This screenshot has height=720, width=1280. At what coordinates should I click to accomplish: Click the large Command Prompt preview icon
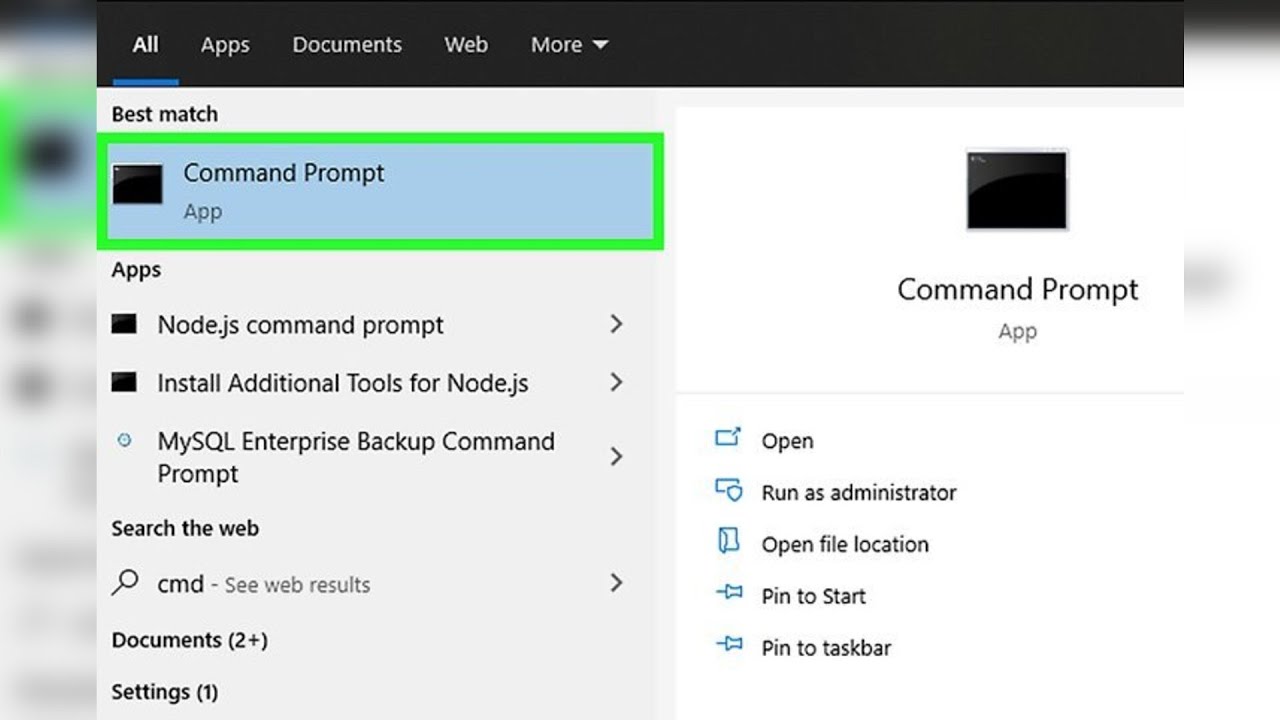(1017, 190)
